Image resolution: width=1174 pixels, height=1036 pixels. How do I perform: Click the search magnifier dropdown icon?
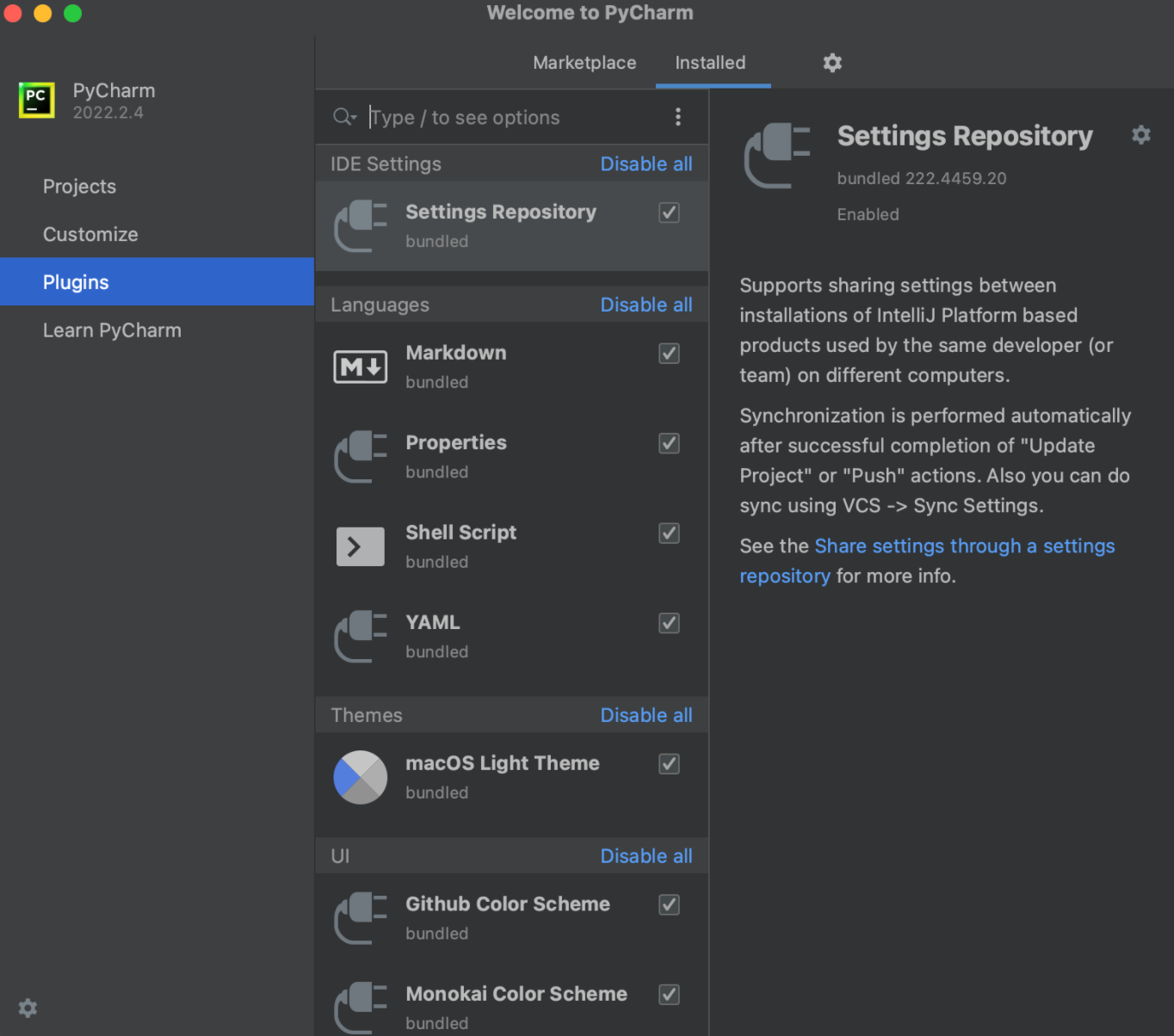click(x=344, y=117)
